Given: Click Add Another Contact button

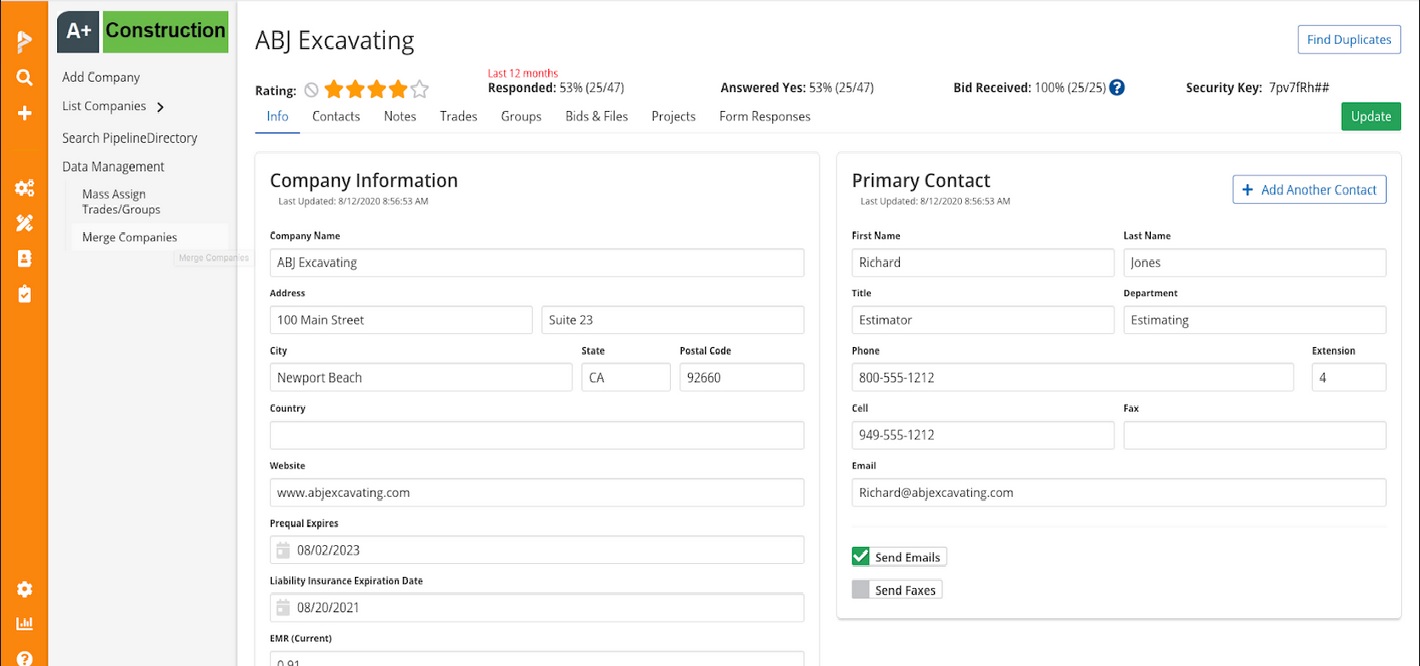Looking at the screenshot, I should pyautogui.click(x=1309, y=190).
